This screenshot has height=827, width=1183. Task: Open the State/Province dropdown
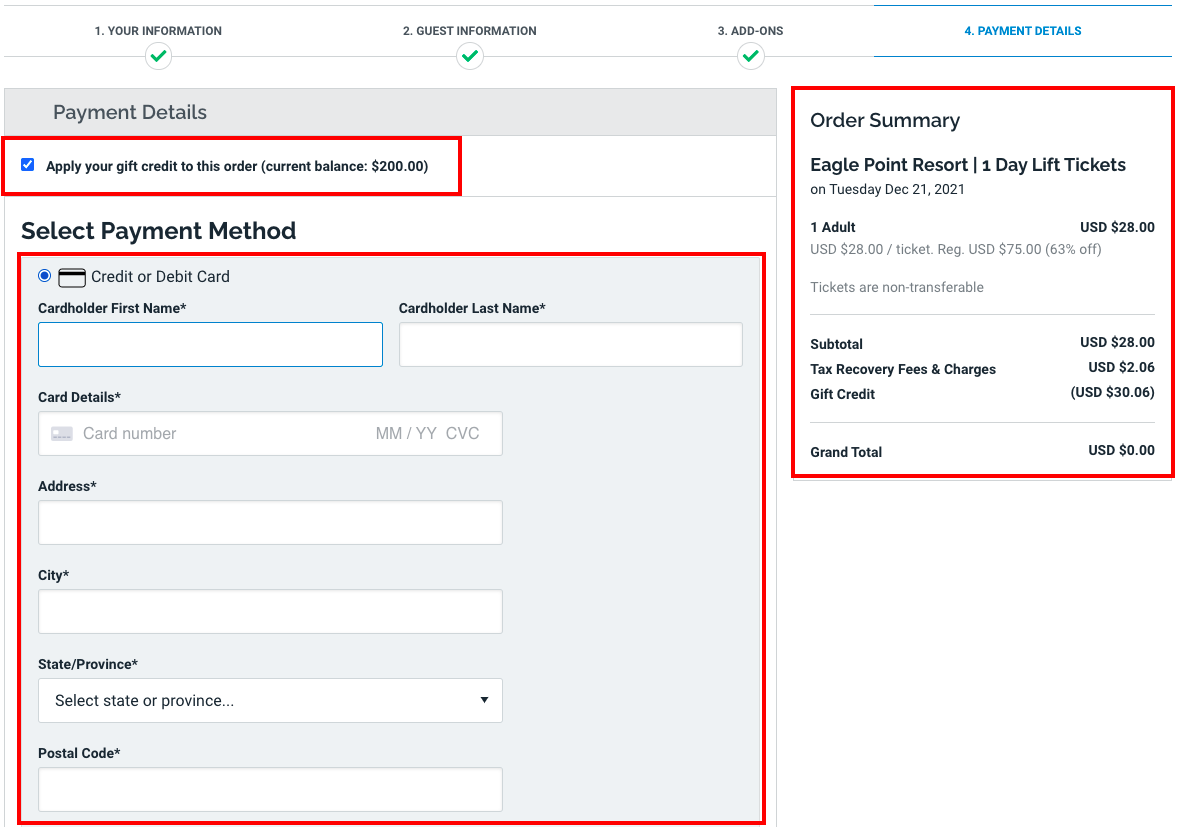pos(270,700)
